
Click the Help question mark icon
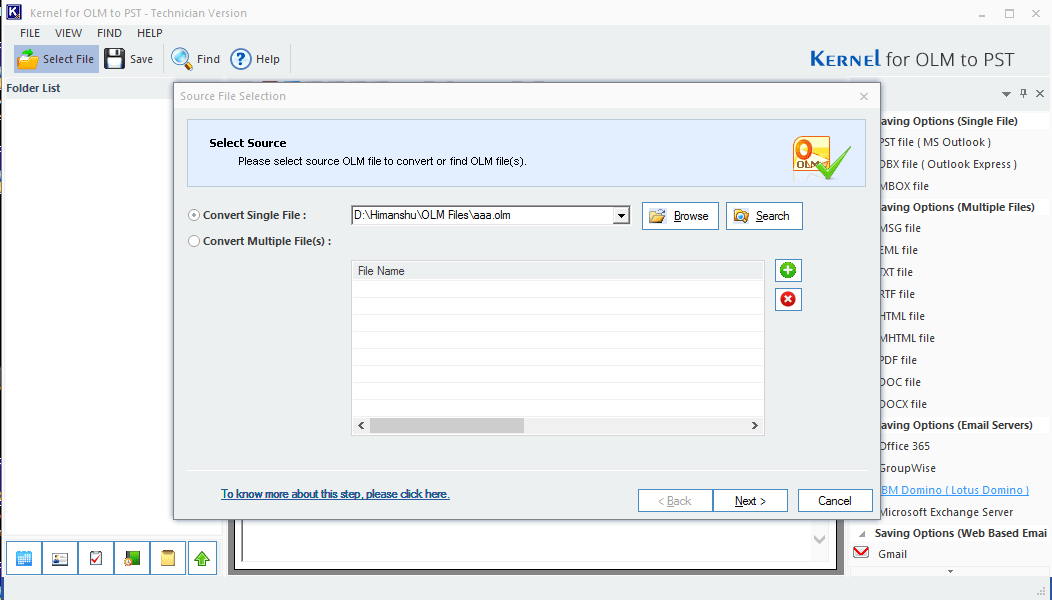pos(241,59)
